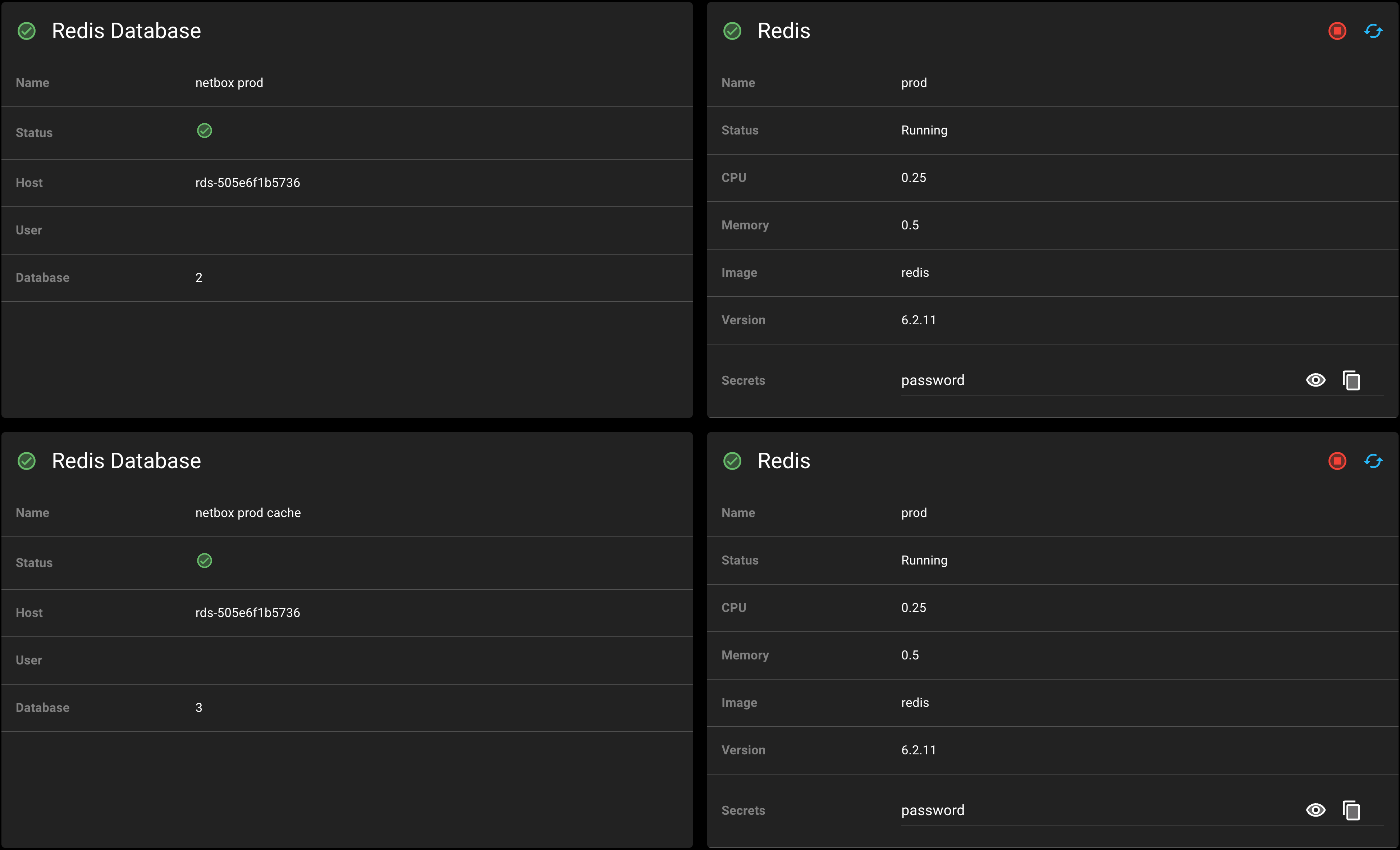The height and width of the screenshot is (850, 1400).
Task: Copy the top Redis password secret
Action: point(1351,380)
